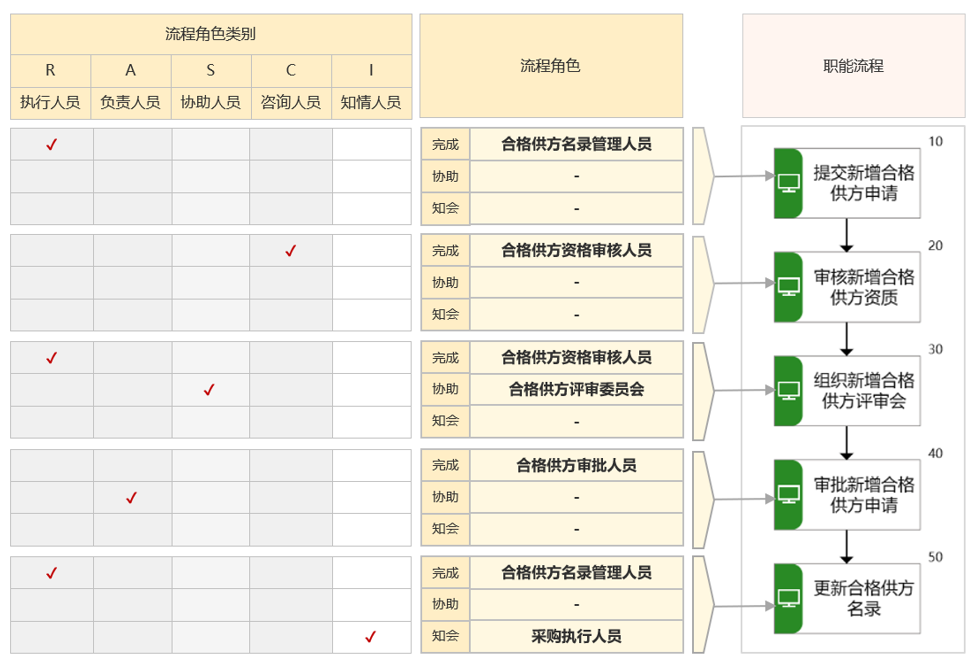
Task: Toggle the red checkmark in the I 知情人员 column
Action: pos(370,637)
